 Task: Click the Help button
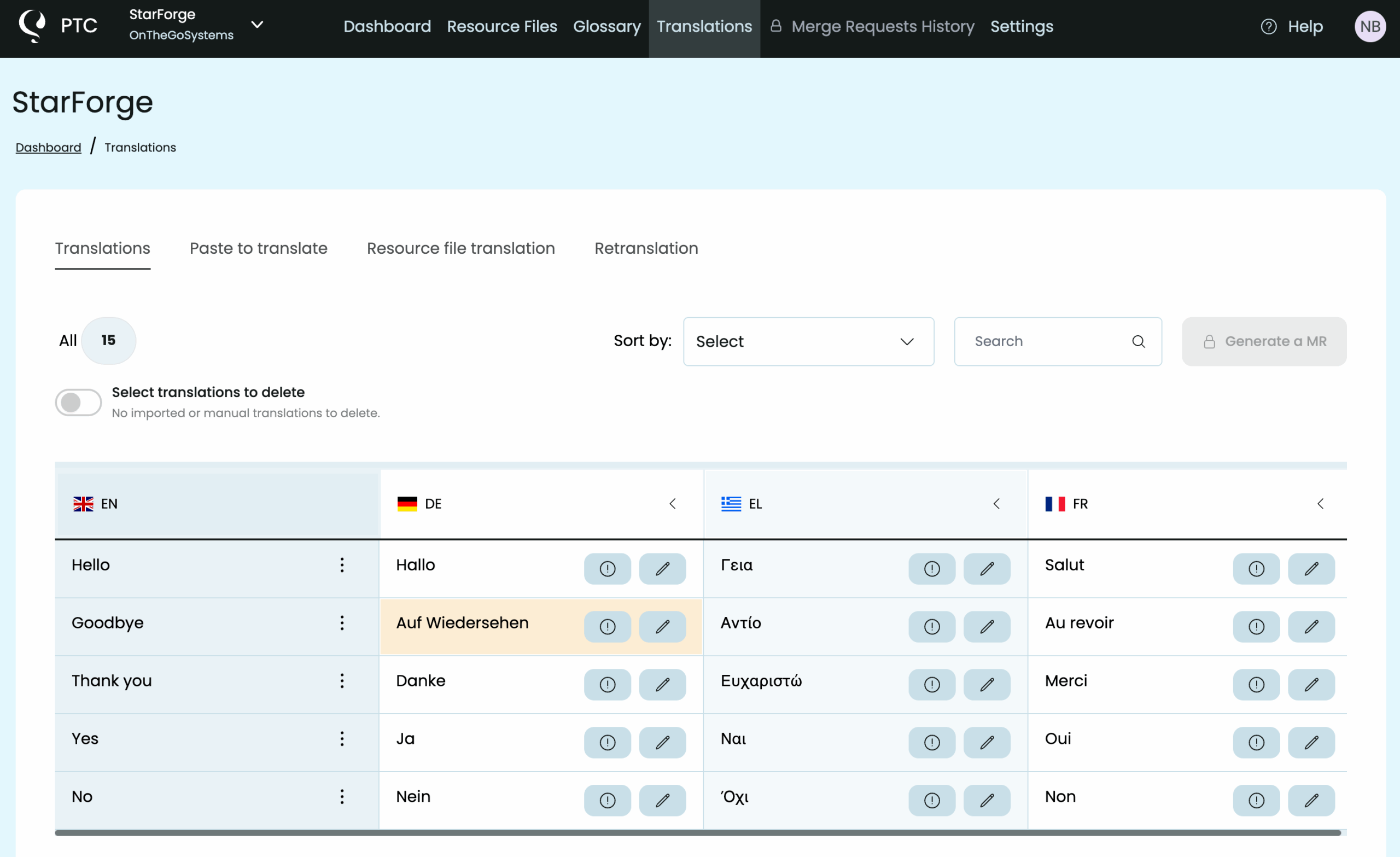pos(1292,26)
